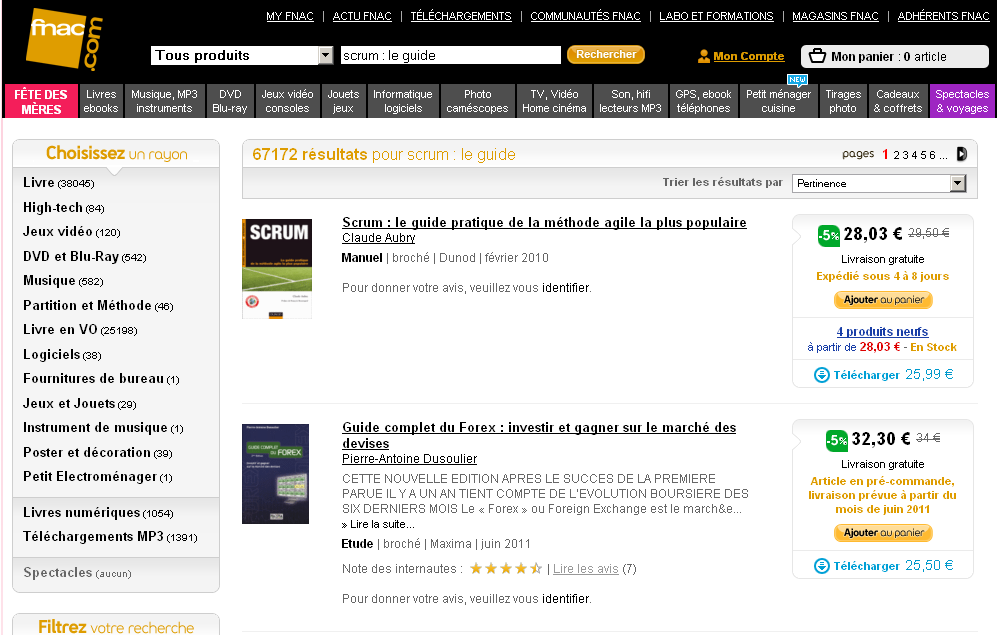
Task: Filter by Livres numériques (1054)
Action: [98, 513]
